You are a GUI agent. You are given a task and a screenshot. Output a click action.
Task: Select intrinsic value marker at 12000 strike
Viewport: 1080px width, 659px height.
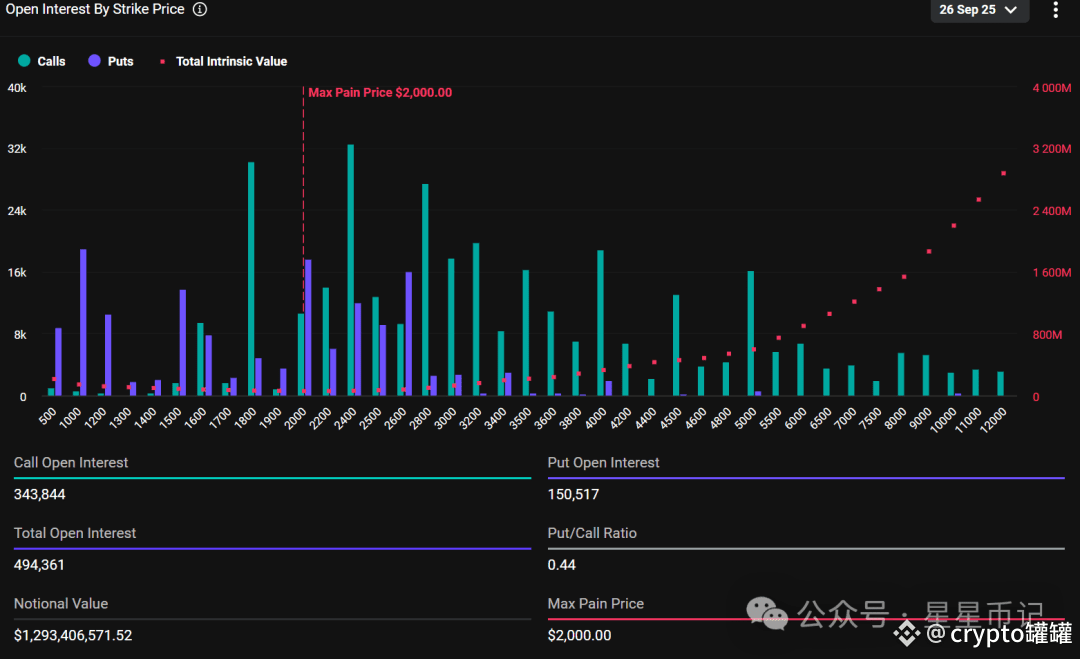pyautogui.click(x=1003, y=173)
